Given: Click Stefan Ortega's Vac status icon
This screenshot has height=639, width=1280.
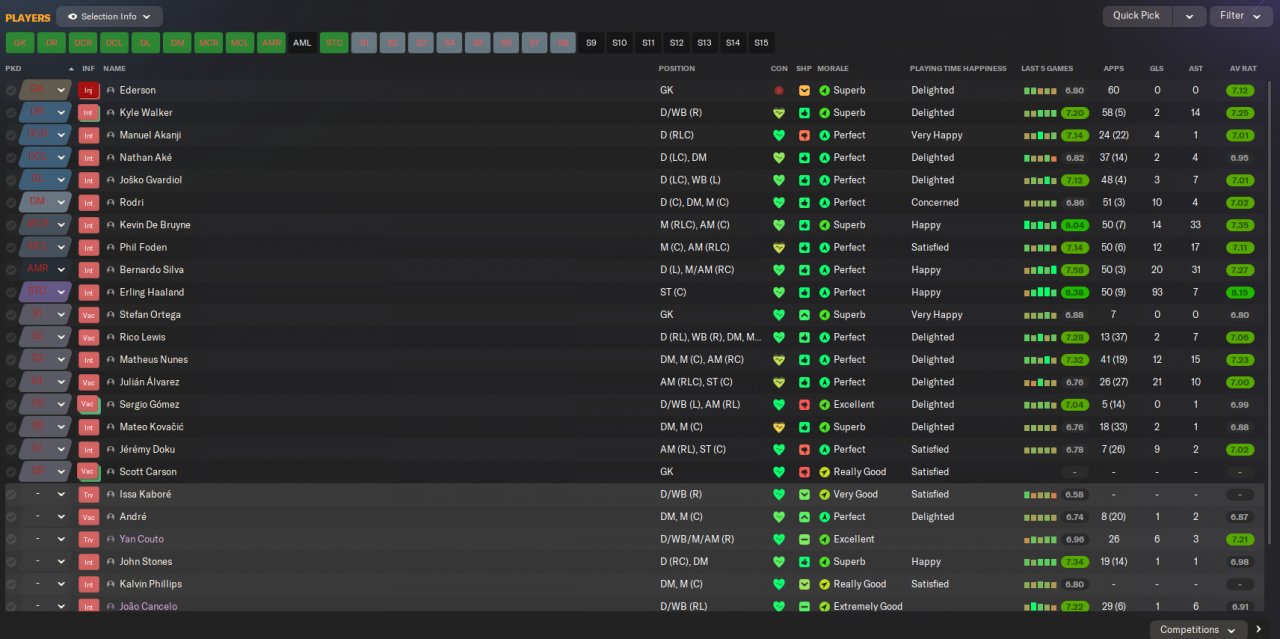Looking at the screenshot, I should 88,315.
